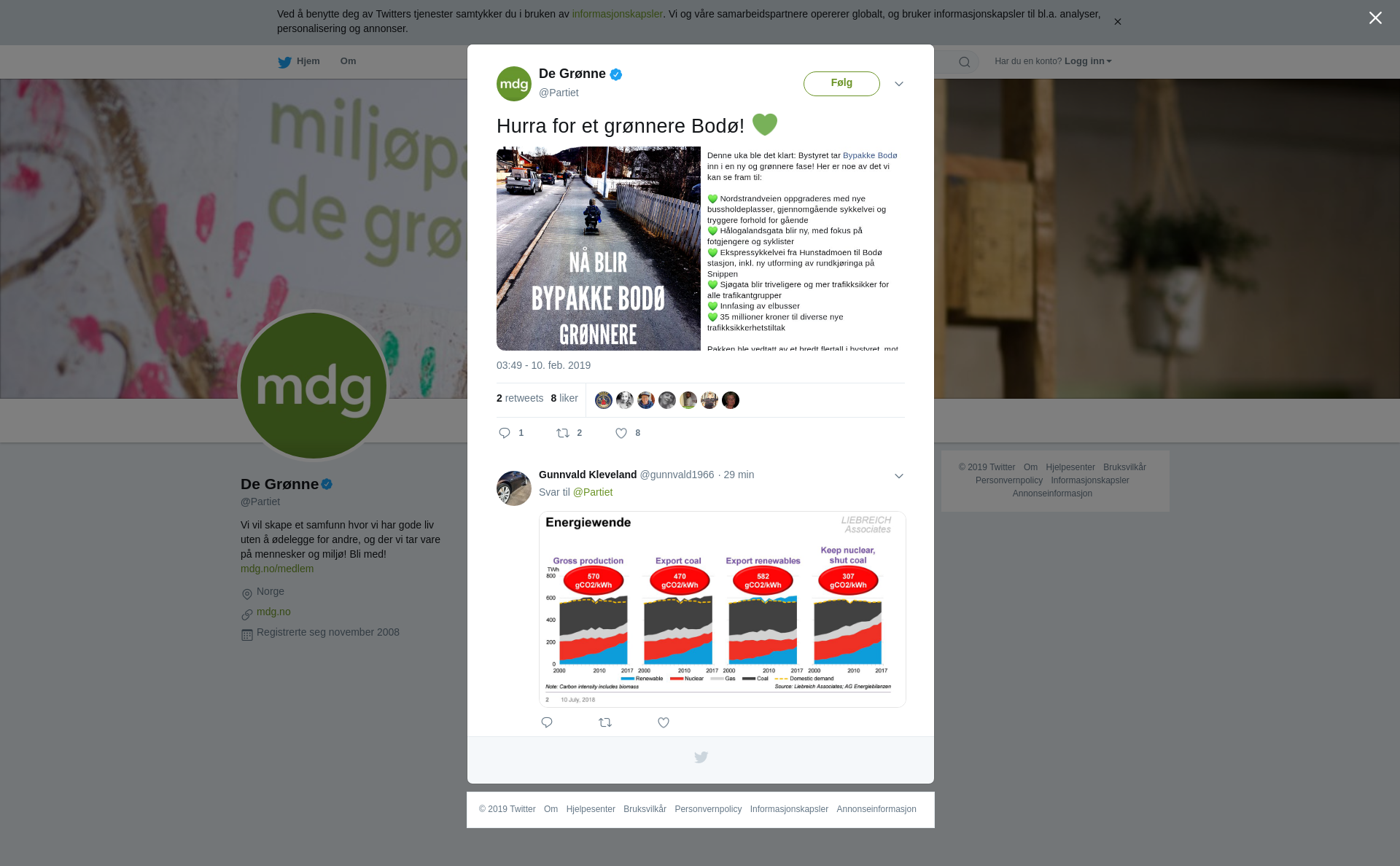Click the retweet icon showing 2

[x=563, y=433]
